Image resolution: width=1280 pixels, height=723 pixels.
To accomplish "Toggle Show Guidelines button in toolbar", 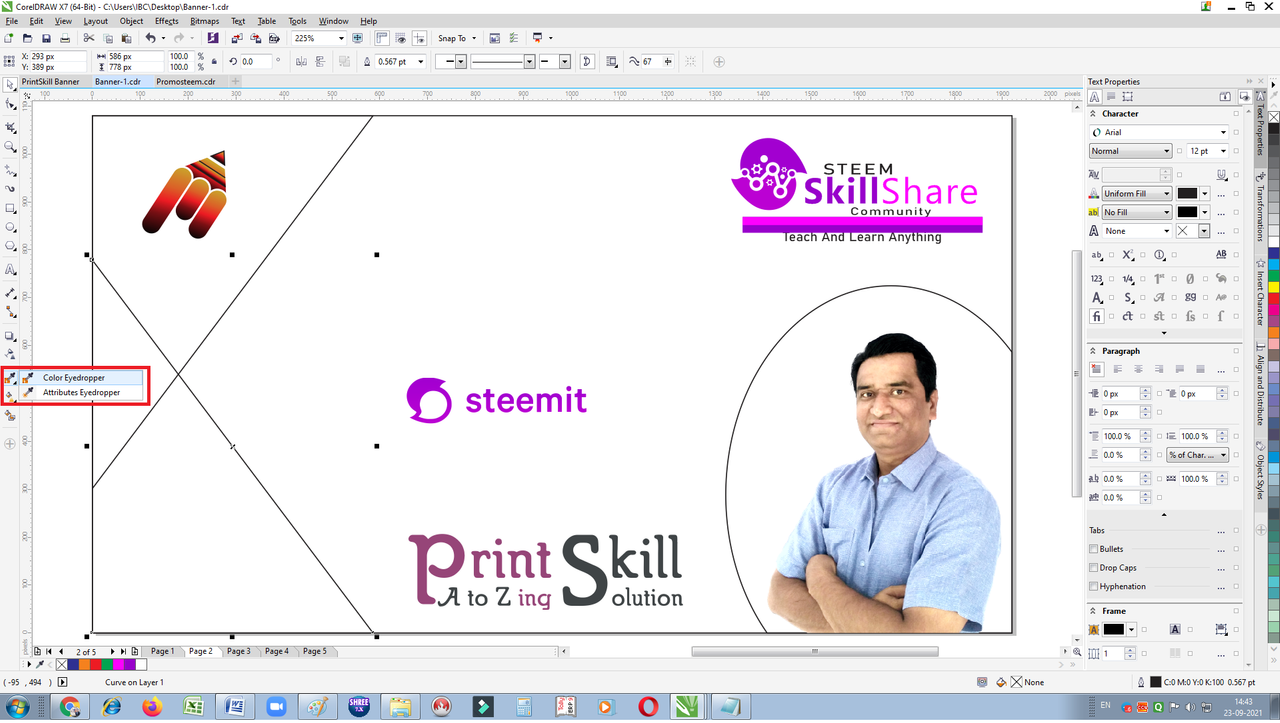I will [417, 38].
